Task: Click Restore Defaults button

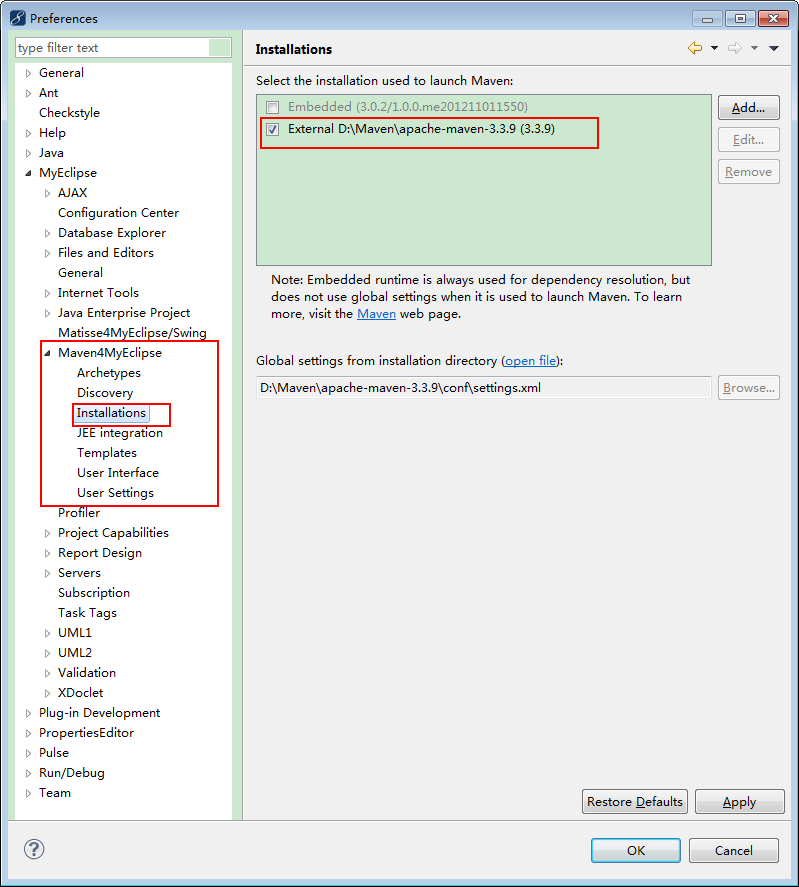Action: [x=635, y=802]
